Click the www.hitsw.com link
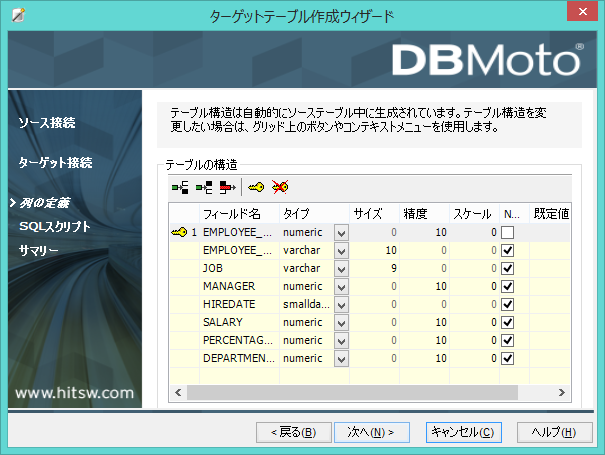 click(x=74, y=393)
